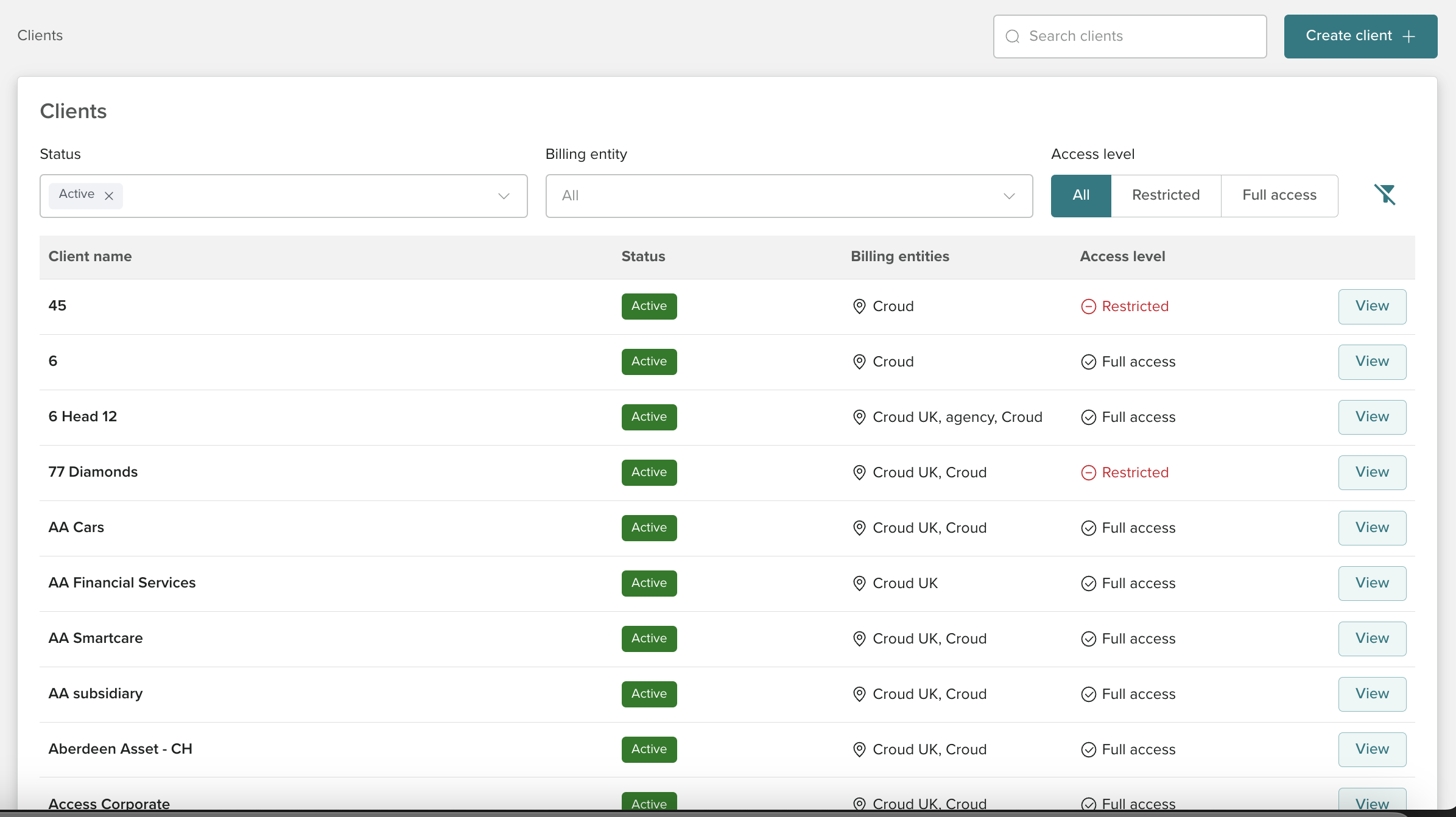This screenshot has height=817, width=1456.
Task: Switch access level to Full access
Action: (x=1279, y=195)
